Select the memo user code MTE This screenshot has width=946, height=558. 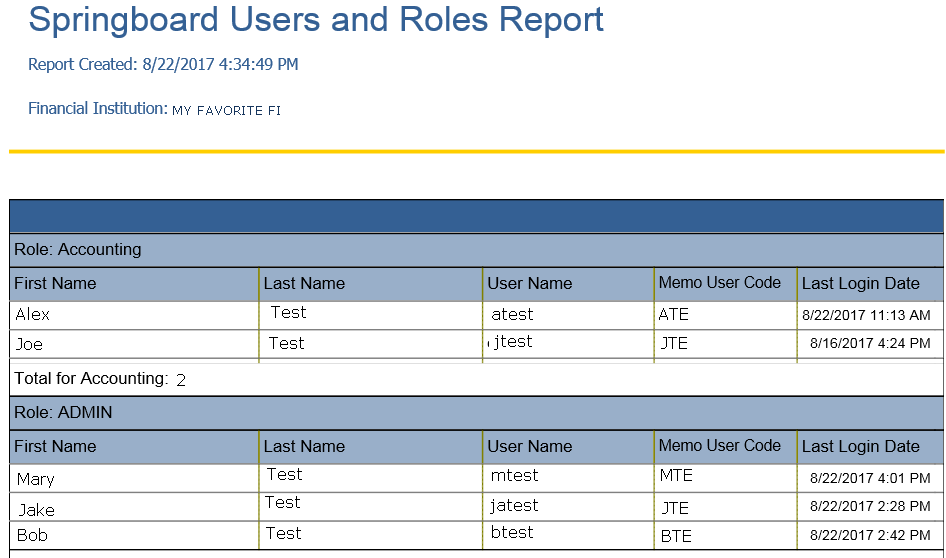[x=676, y=475]
